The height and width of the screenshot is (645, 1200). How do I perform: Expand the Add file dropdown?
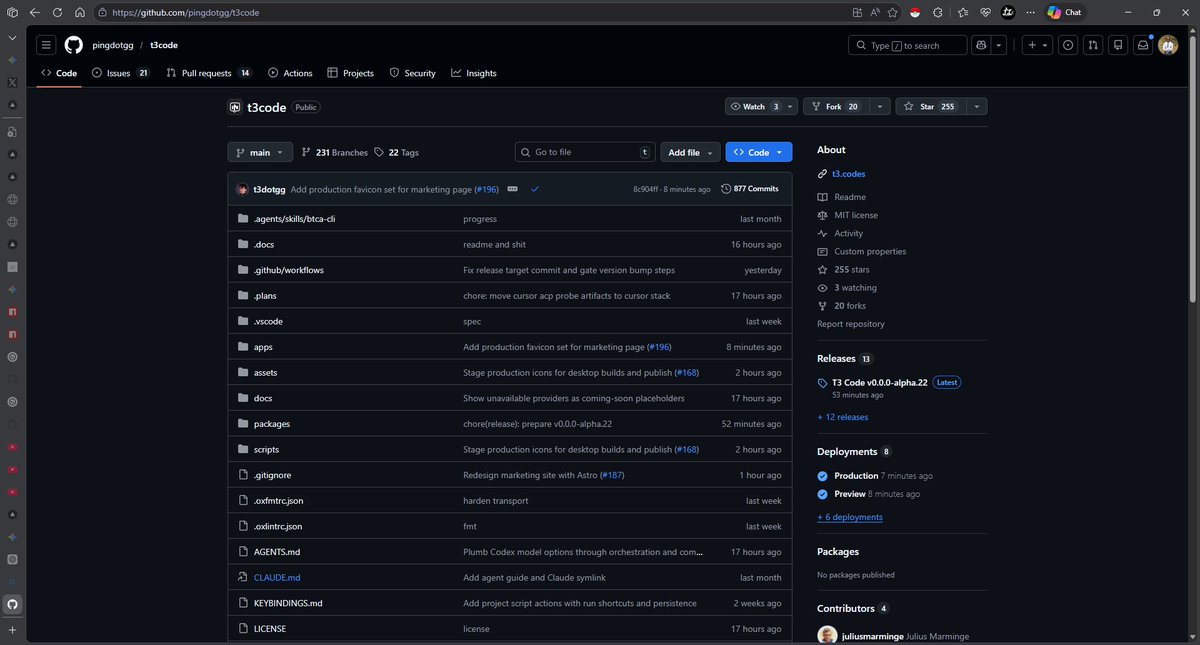690,152
